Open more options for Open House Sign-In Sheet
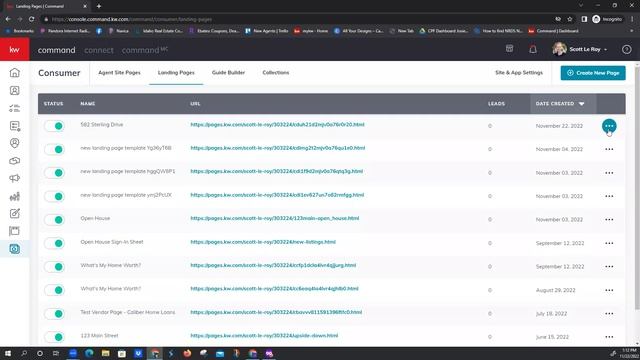This screenshot has height=360, width=640. (x=609, y=243)
